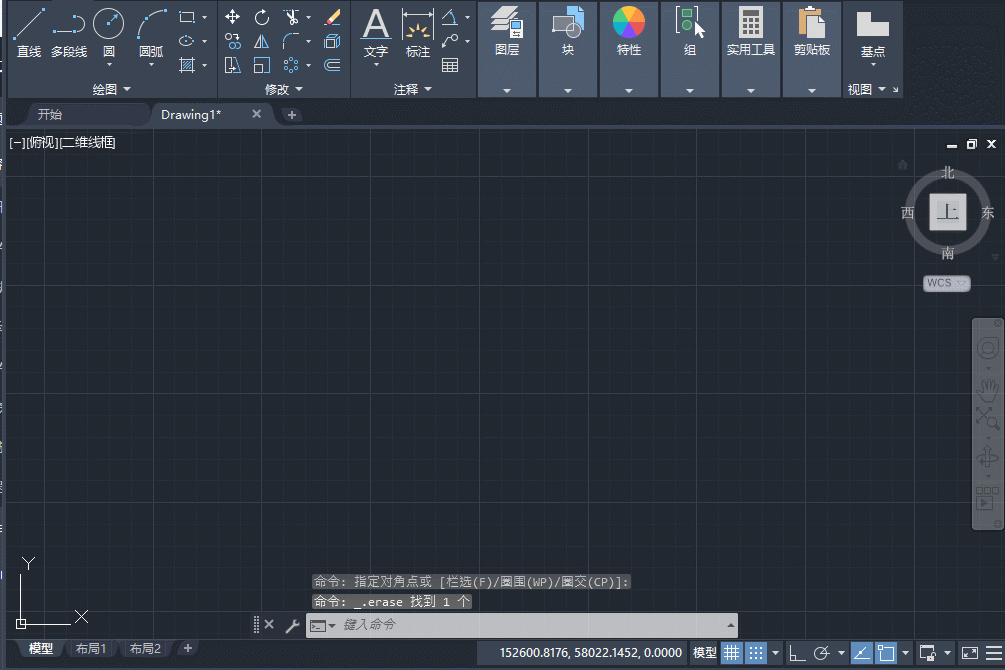Open snap mode settings dropdown arrow

click(775, 653)
